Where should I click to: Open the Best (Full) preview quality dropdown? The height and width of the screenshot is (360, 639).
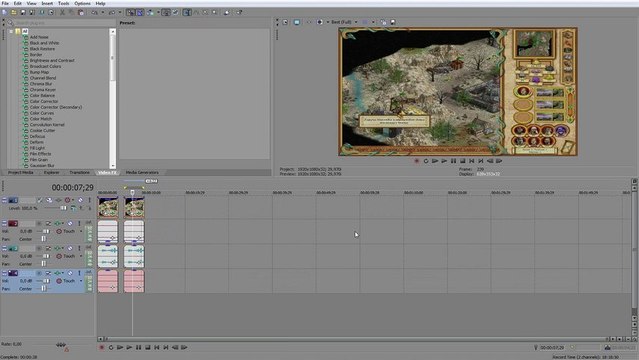click(x=344, y=22)
